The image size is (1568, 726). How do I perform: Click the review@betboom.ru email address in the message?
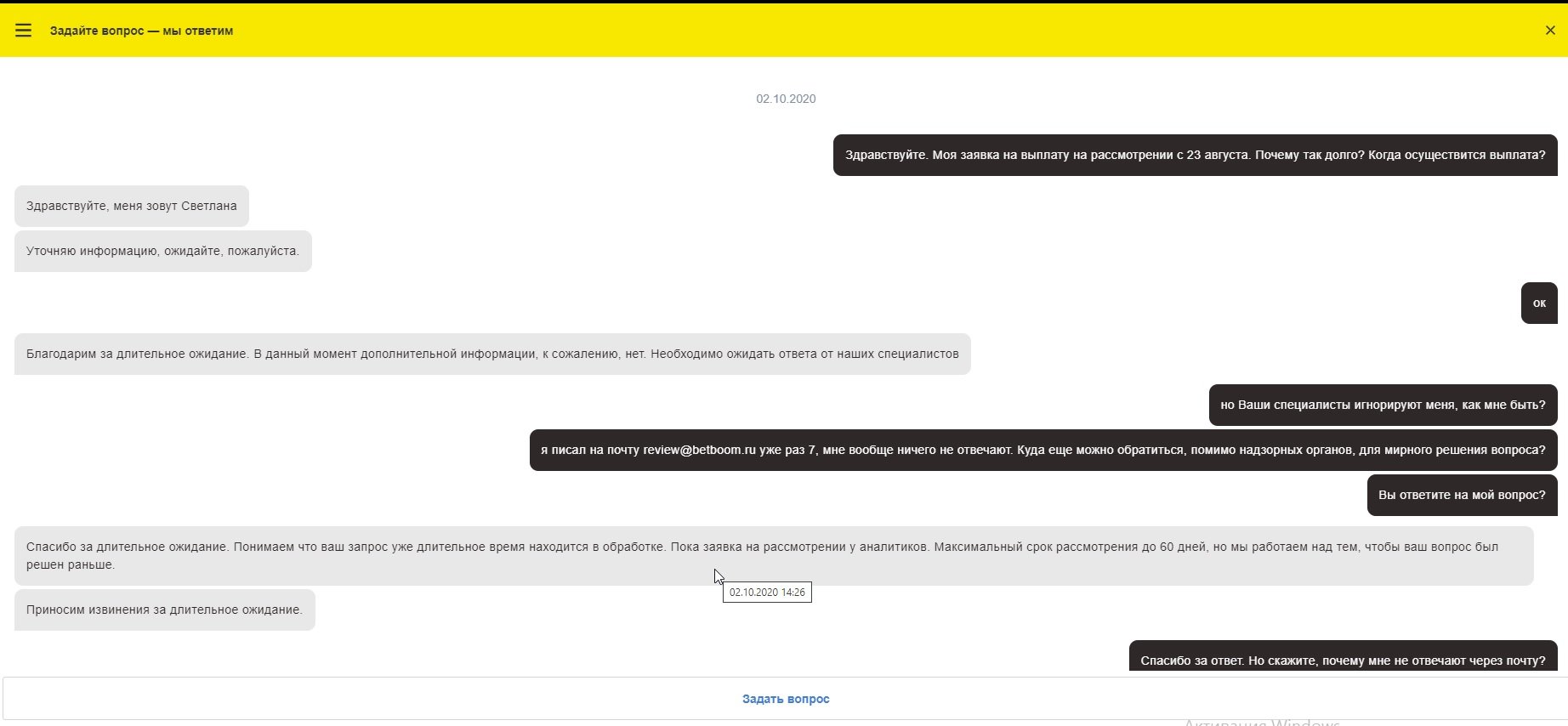pyautogui.click(x=699, y=450)
